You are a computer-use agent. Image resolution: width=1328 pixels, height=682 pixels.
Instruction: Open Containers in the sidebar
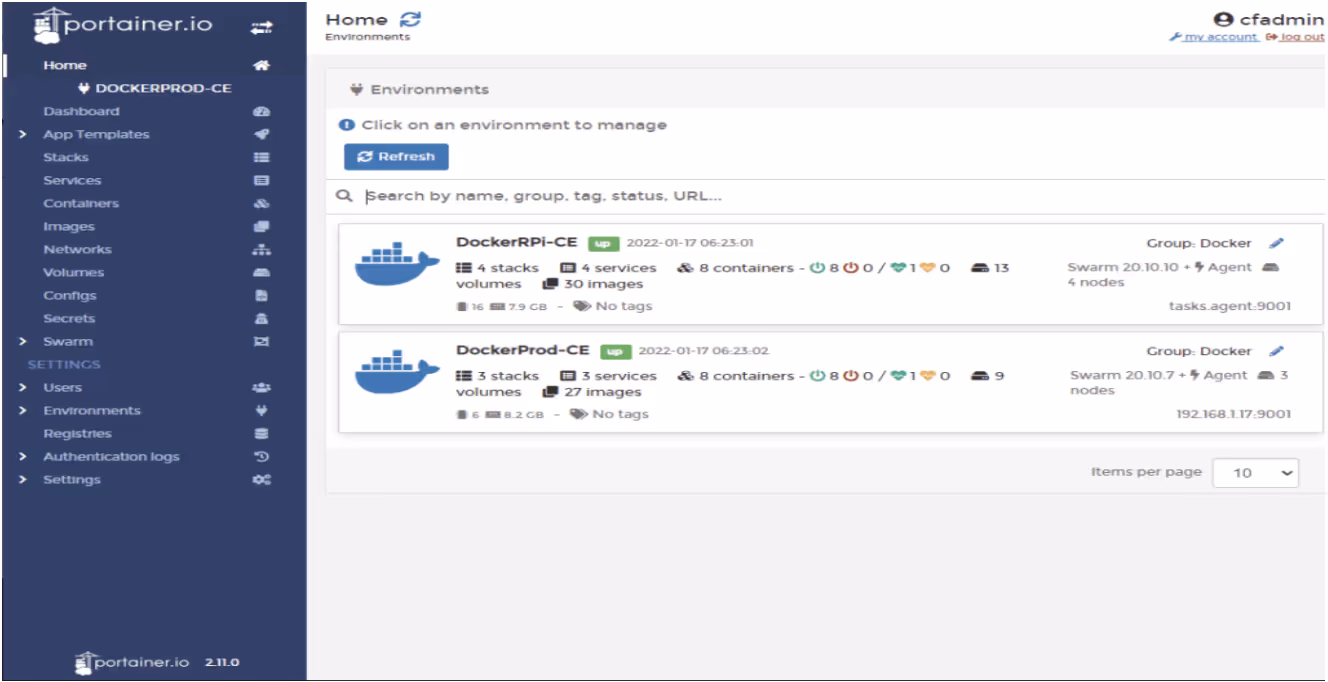[81, 204]
